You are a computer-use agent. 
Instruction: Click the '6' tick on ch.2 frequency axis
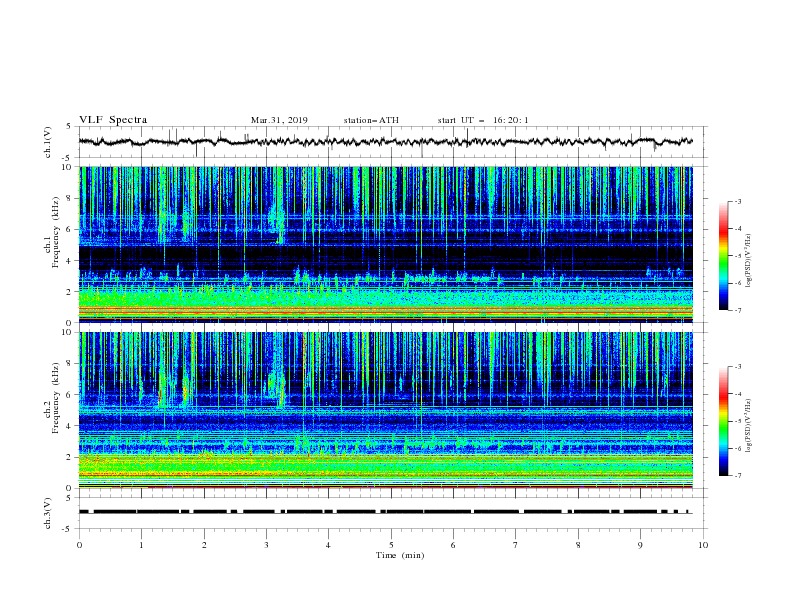pyautogui.click(x=69, y=395)
